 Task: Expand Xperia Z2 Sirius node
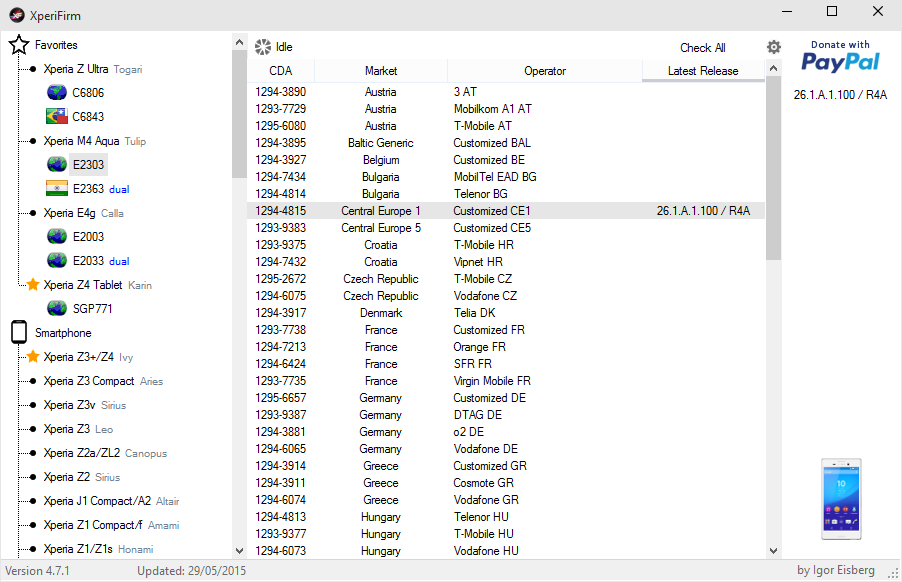[82, 477]
